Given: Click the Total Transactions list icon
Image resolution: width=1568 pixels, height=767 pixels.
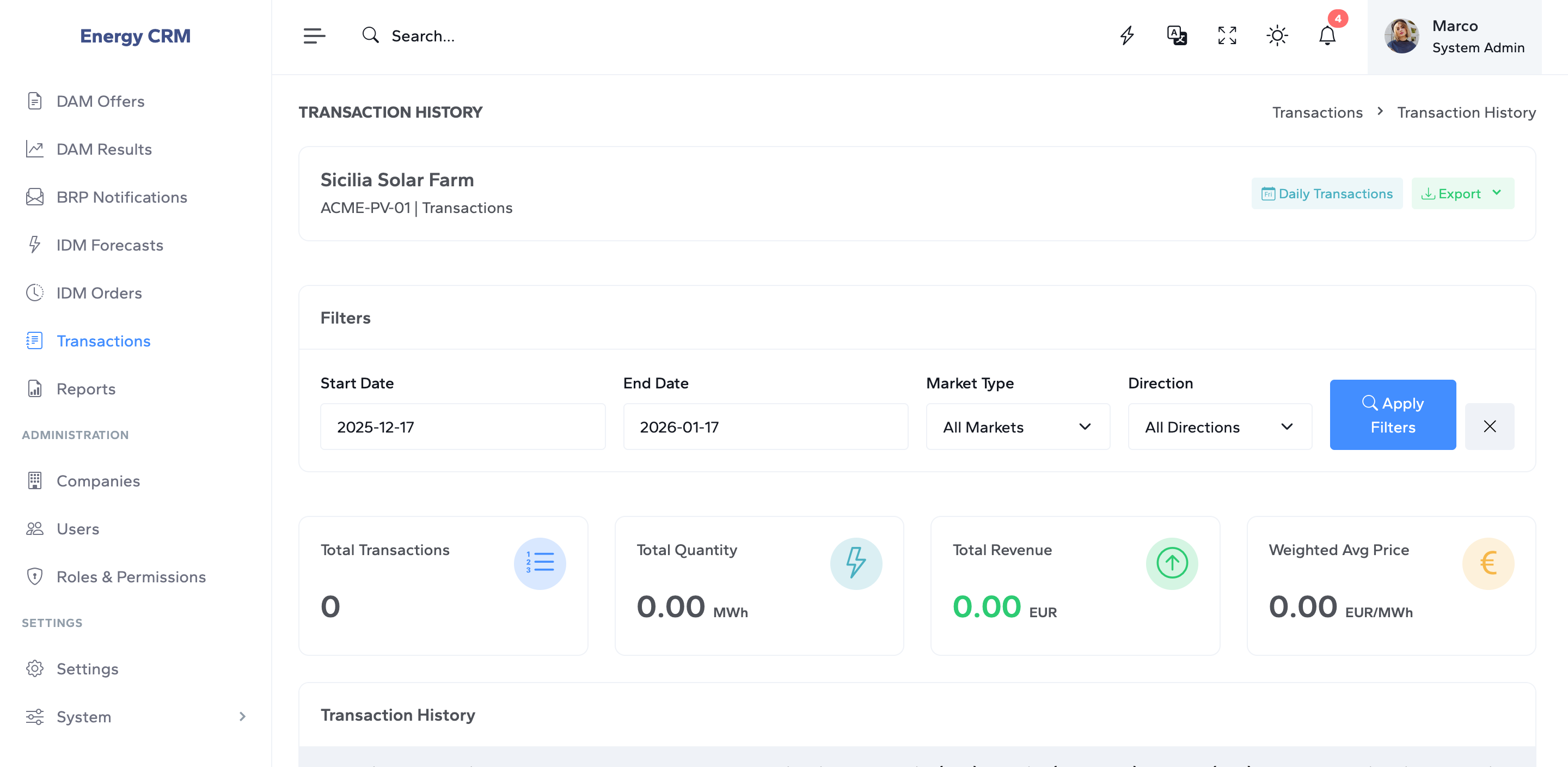Looking at the screenshot, I should 540,563.
